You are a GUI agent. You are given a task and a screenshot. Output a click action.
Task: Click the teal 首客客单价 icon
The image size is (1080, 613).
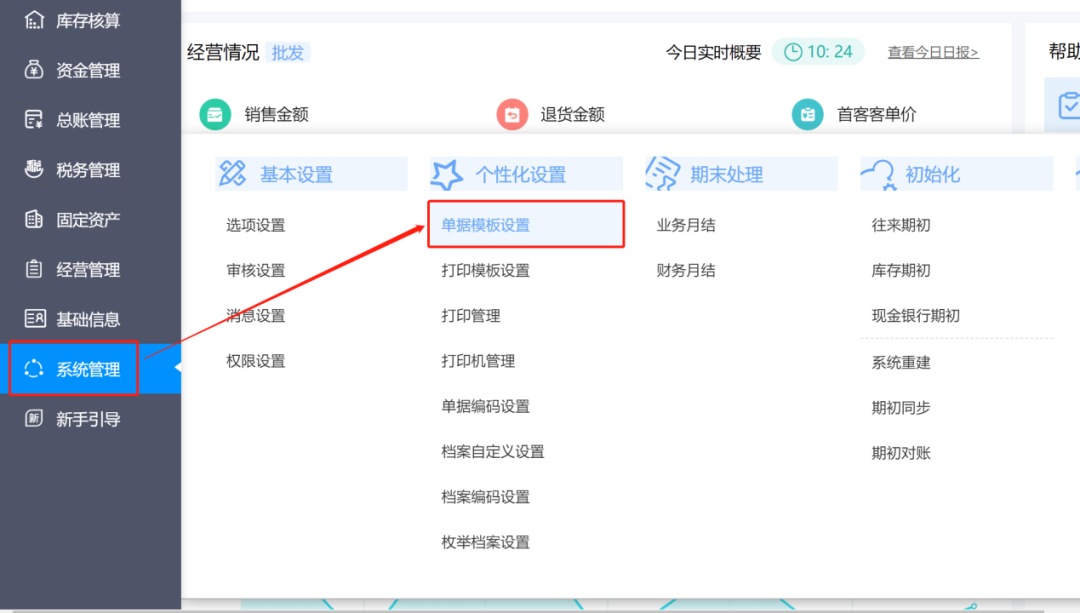[807, 114]
